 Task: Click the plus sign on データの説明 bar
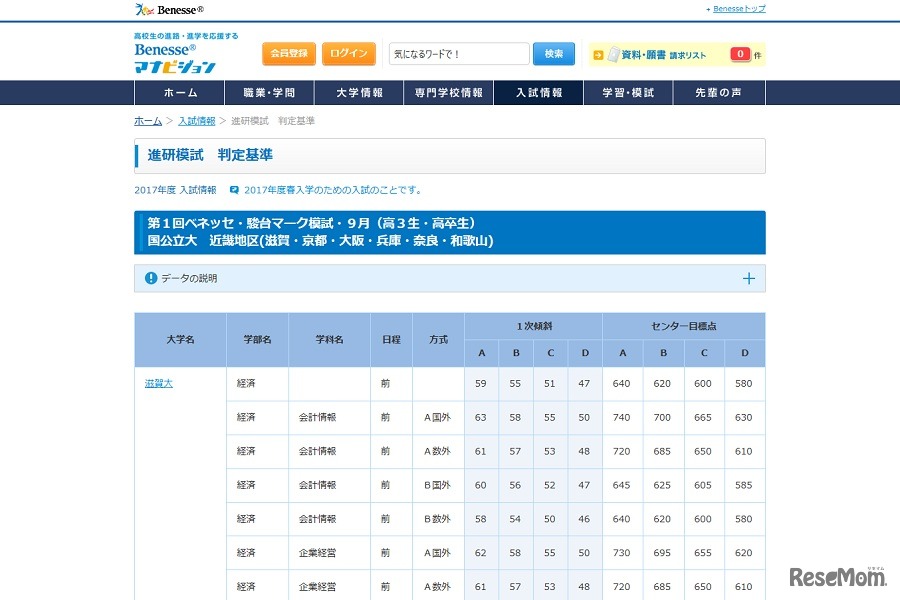[749, 279]
